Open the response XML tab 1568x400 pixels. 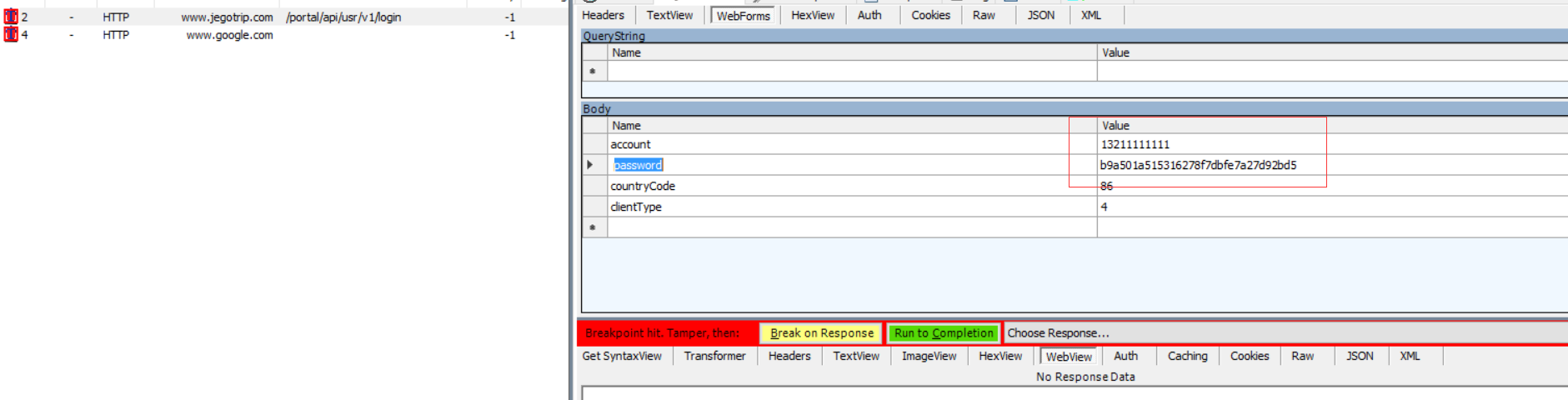click(x=1410, y=356)
